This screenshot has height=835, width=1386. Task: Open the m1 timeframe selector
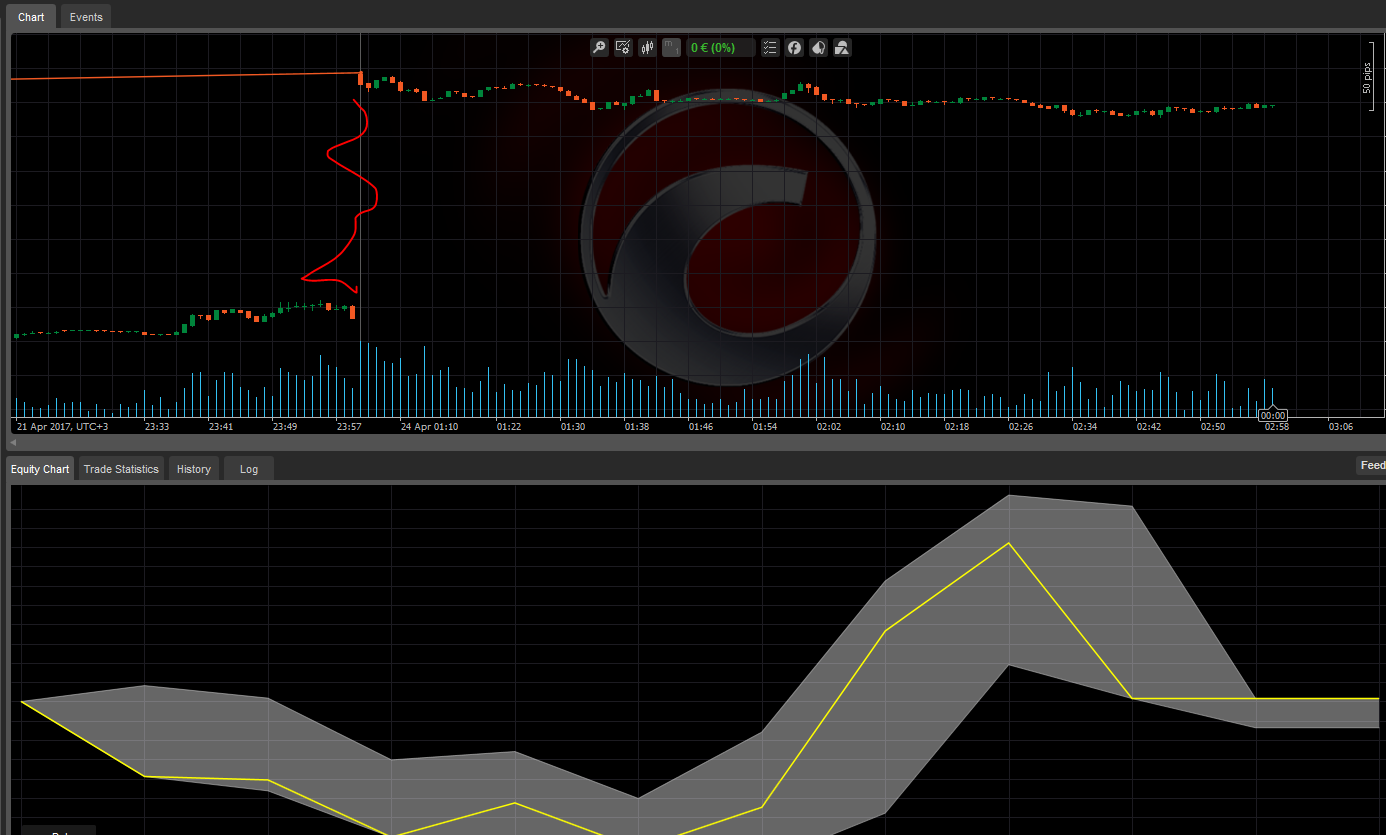pyautogui.click(x=671, y=47)
